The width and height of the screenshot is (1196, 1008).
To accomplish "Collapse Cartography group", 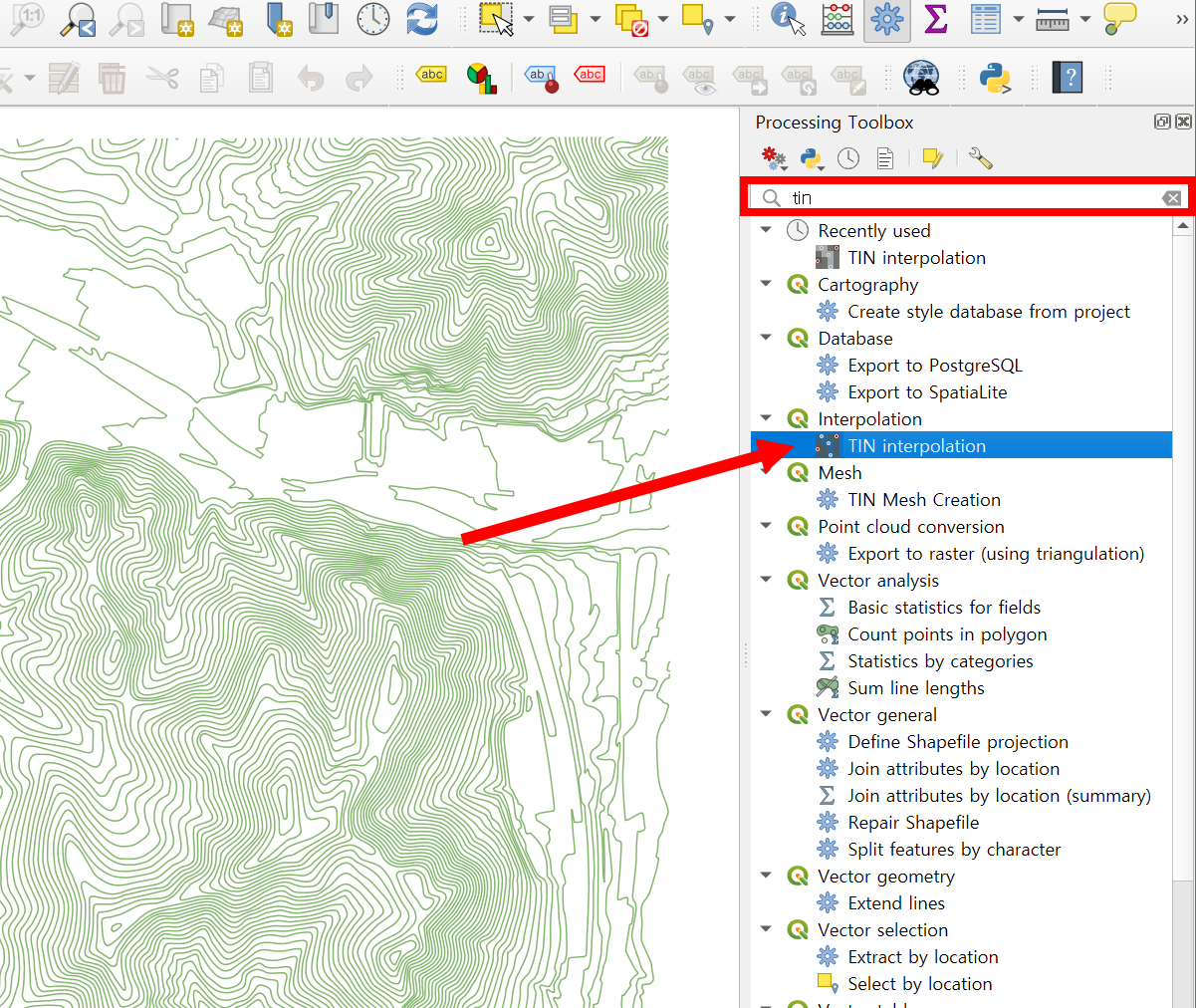I will tap(766, 284).
